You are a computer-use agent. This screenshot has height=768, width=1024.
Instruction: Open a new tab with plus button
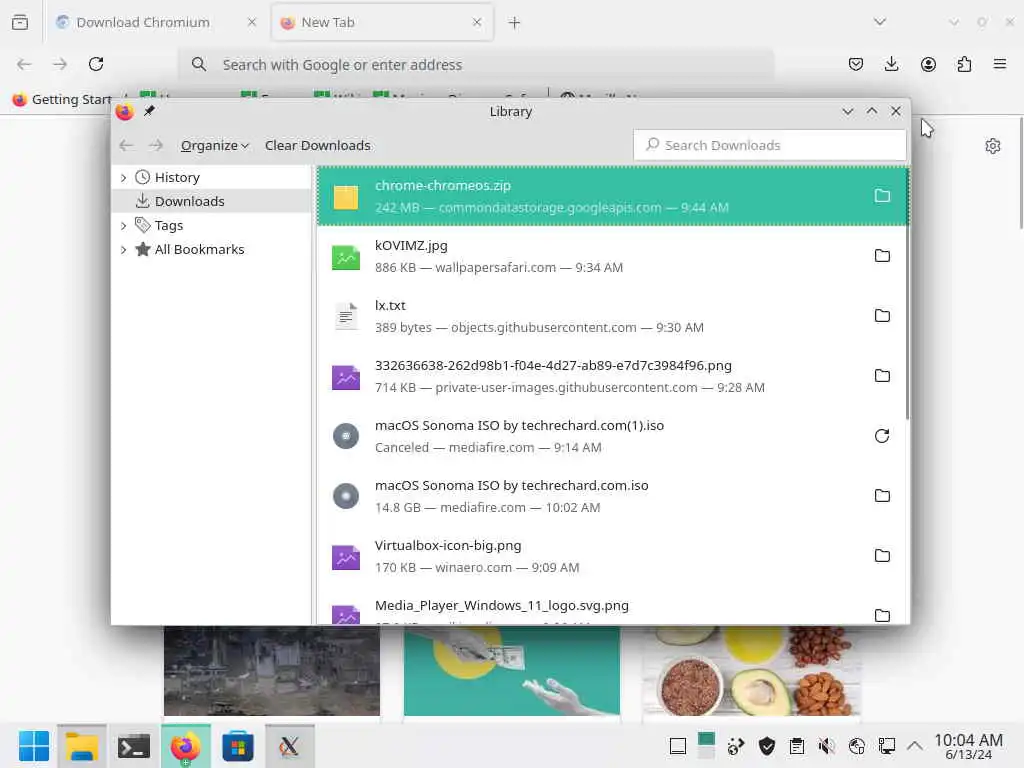pyautogui.click(x=514, y=23)
